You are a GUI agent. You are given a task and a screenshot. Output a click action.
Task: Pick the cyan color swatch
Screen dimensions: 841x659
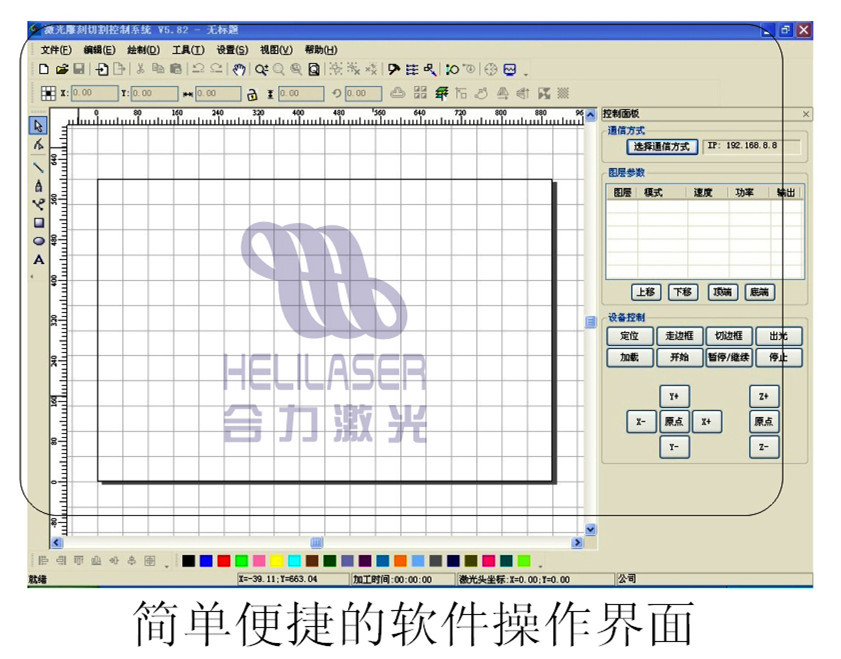click(x=294, y=561)
